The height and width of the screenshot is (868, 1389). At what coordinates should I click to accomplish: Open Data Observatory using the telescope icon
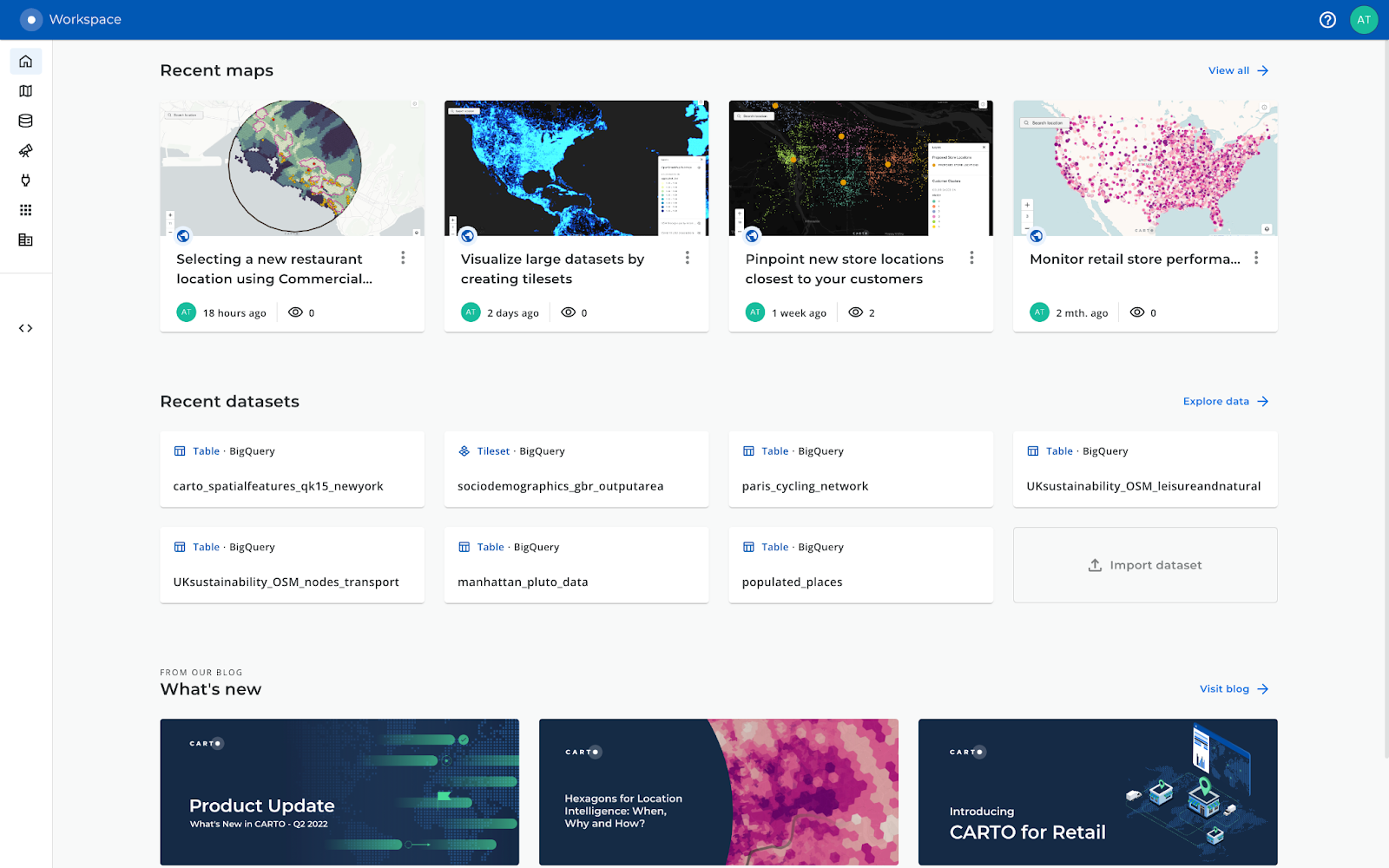(x=26, y=150)
